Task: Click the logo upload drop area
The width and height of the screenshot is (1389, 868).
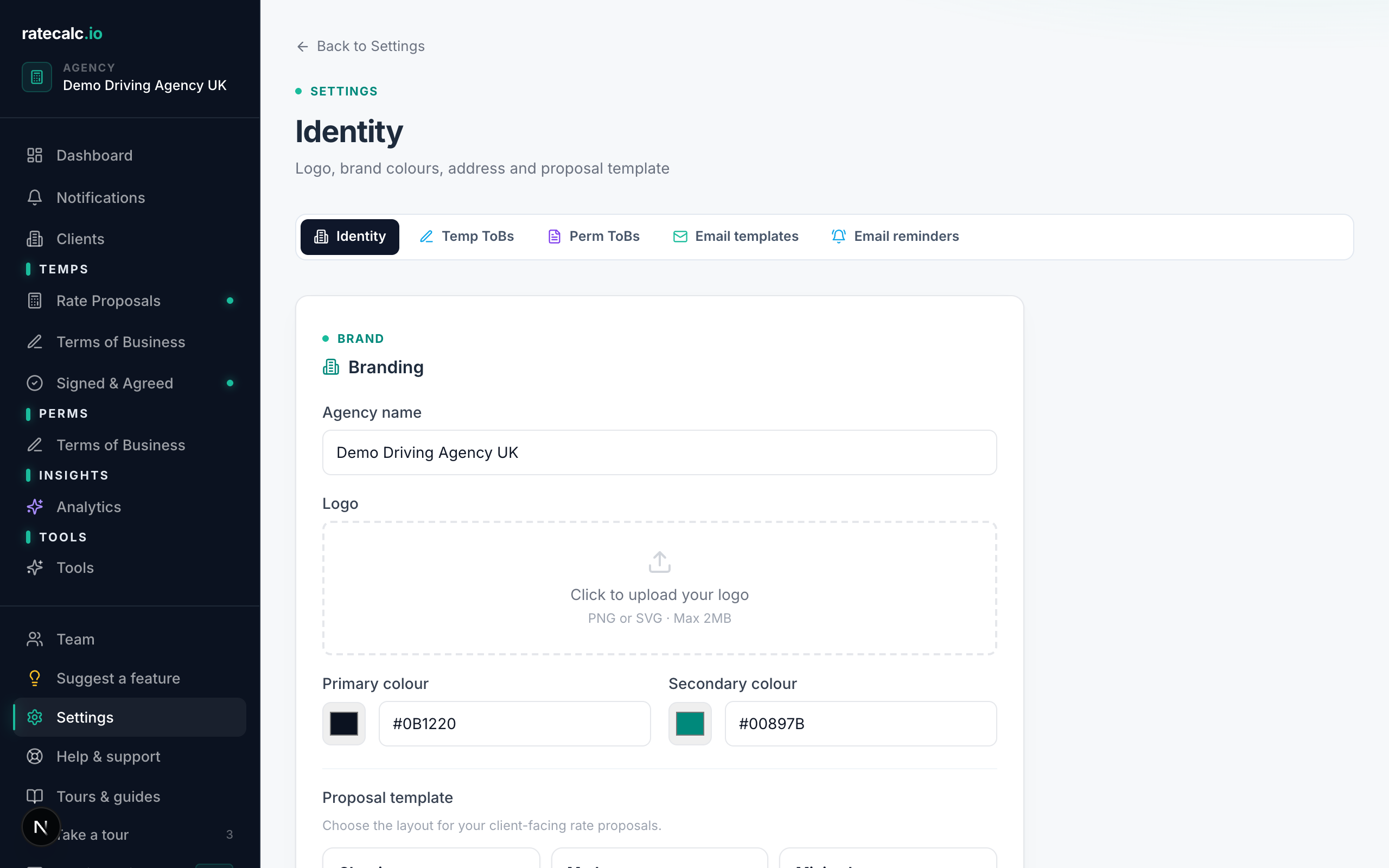Action: pos(659,588)
